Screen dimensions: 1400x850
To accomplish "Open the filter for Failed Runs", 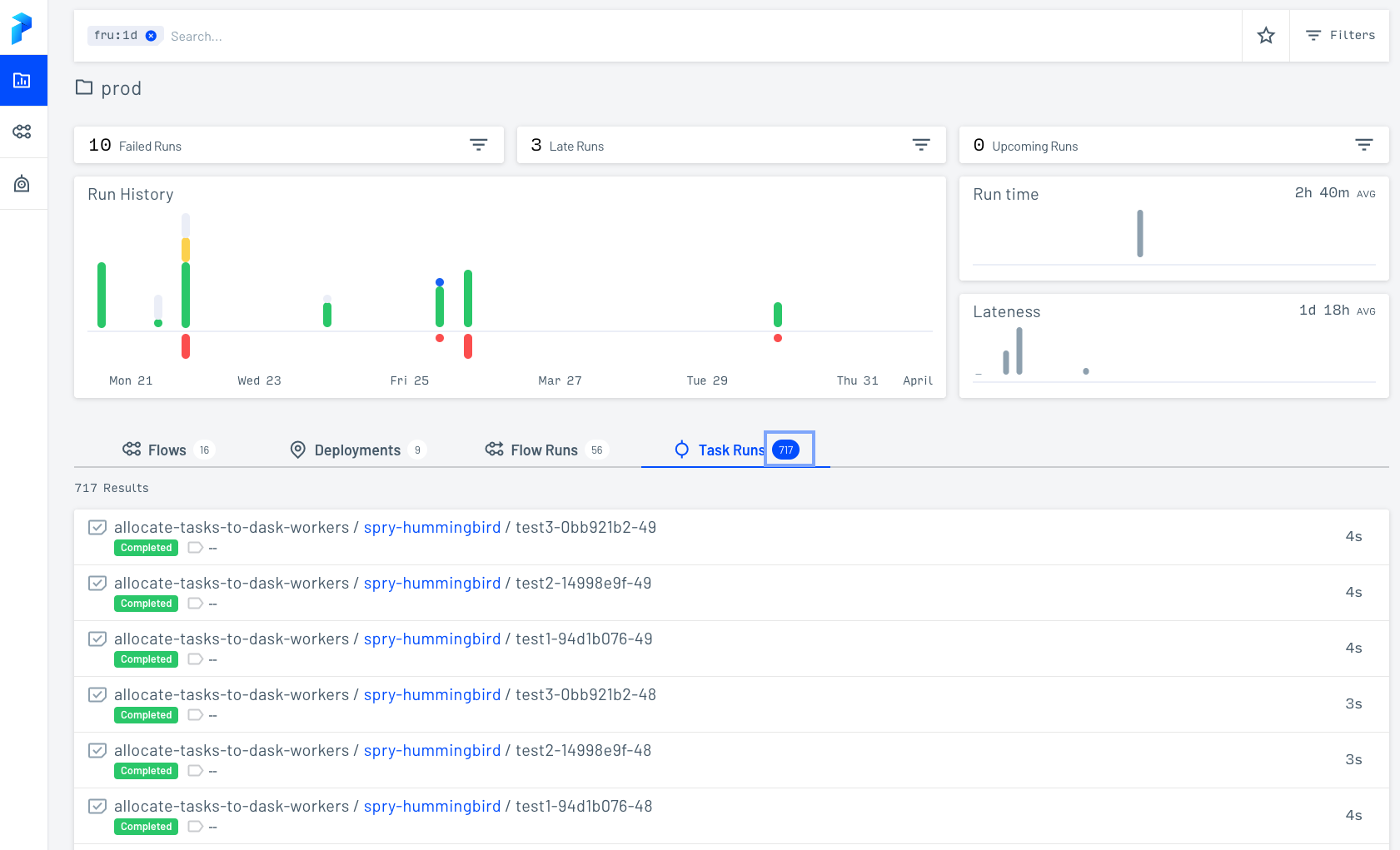I will 479,144.
